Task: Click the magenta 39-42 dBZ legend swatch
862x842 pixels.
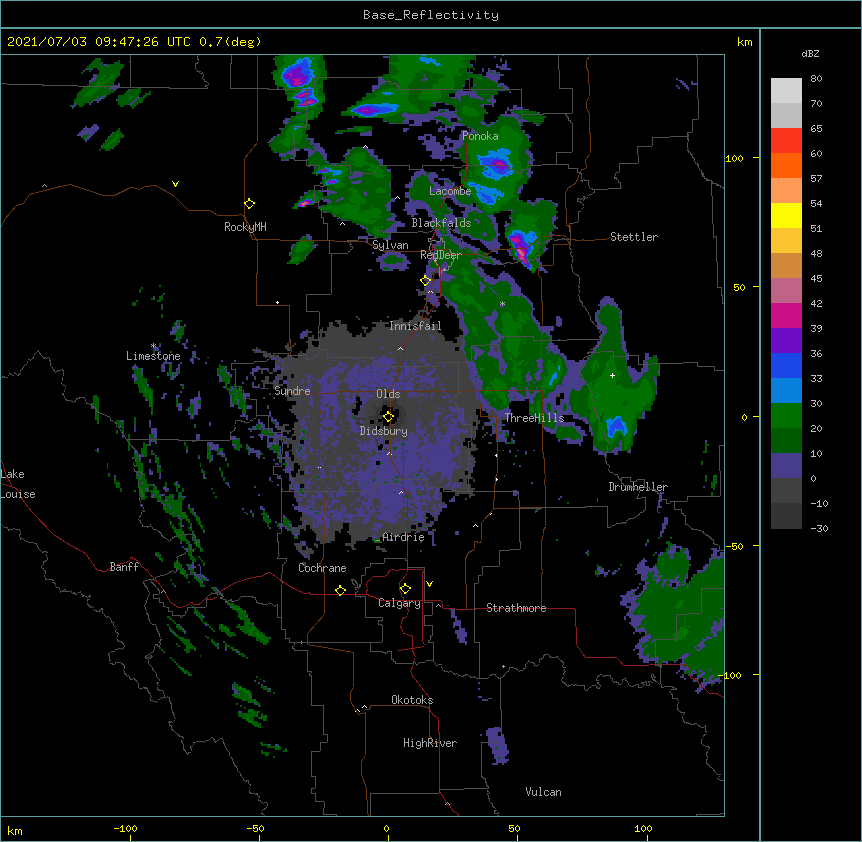Action: point(786,315)
